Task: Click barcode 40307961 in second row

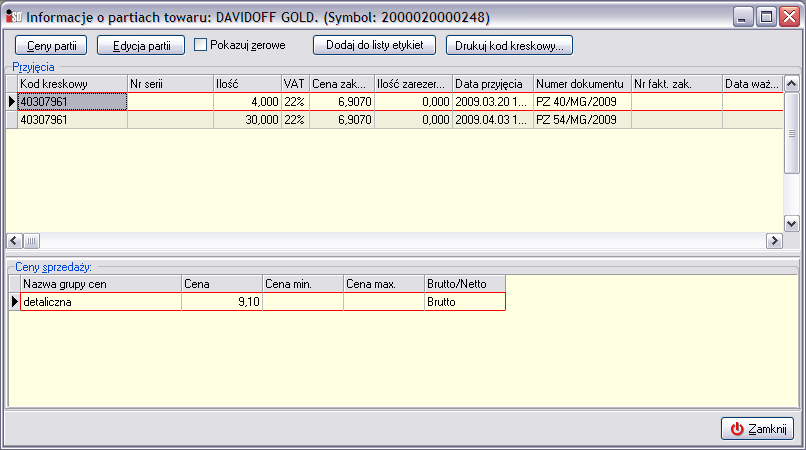Action: coord(72,120)
